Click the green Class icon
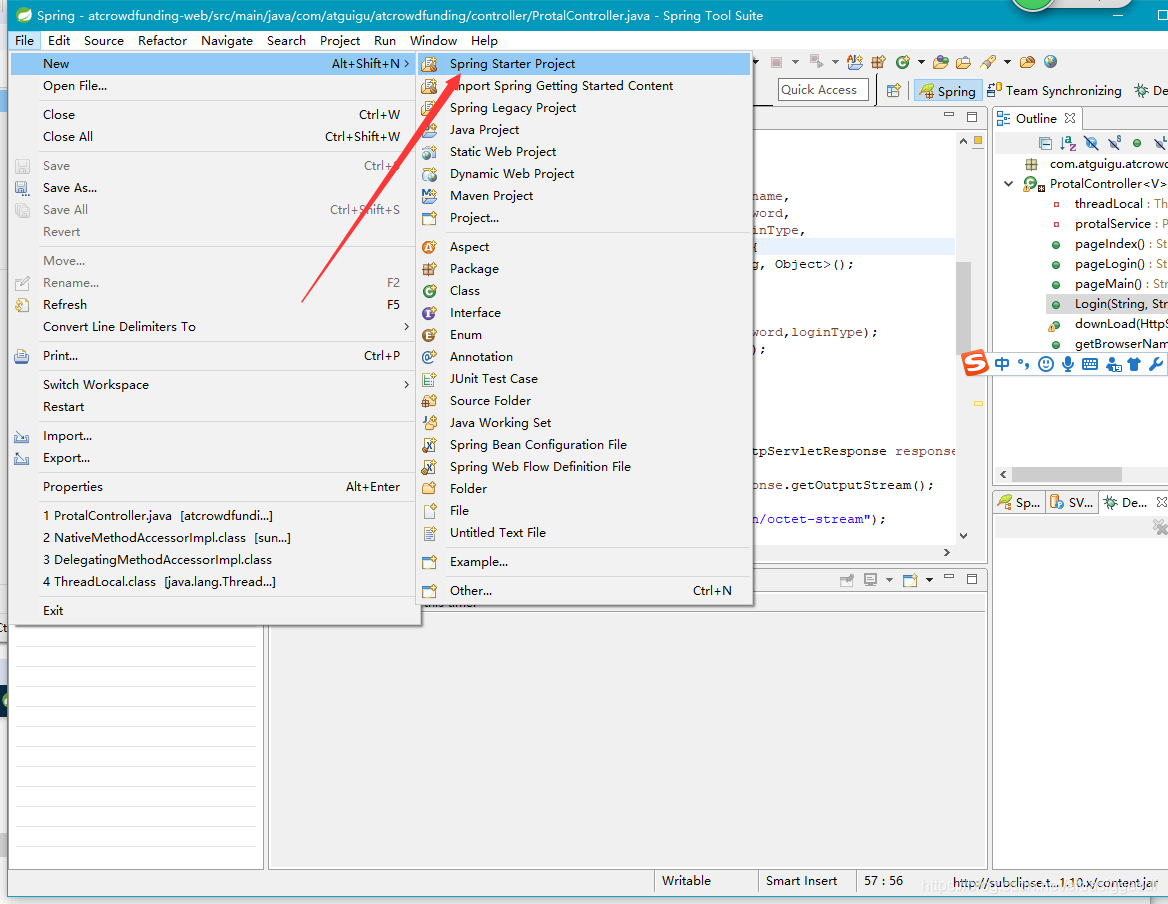Viewport: 1168px width, 904px height. click(430, 291)
